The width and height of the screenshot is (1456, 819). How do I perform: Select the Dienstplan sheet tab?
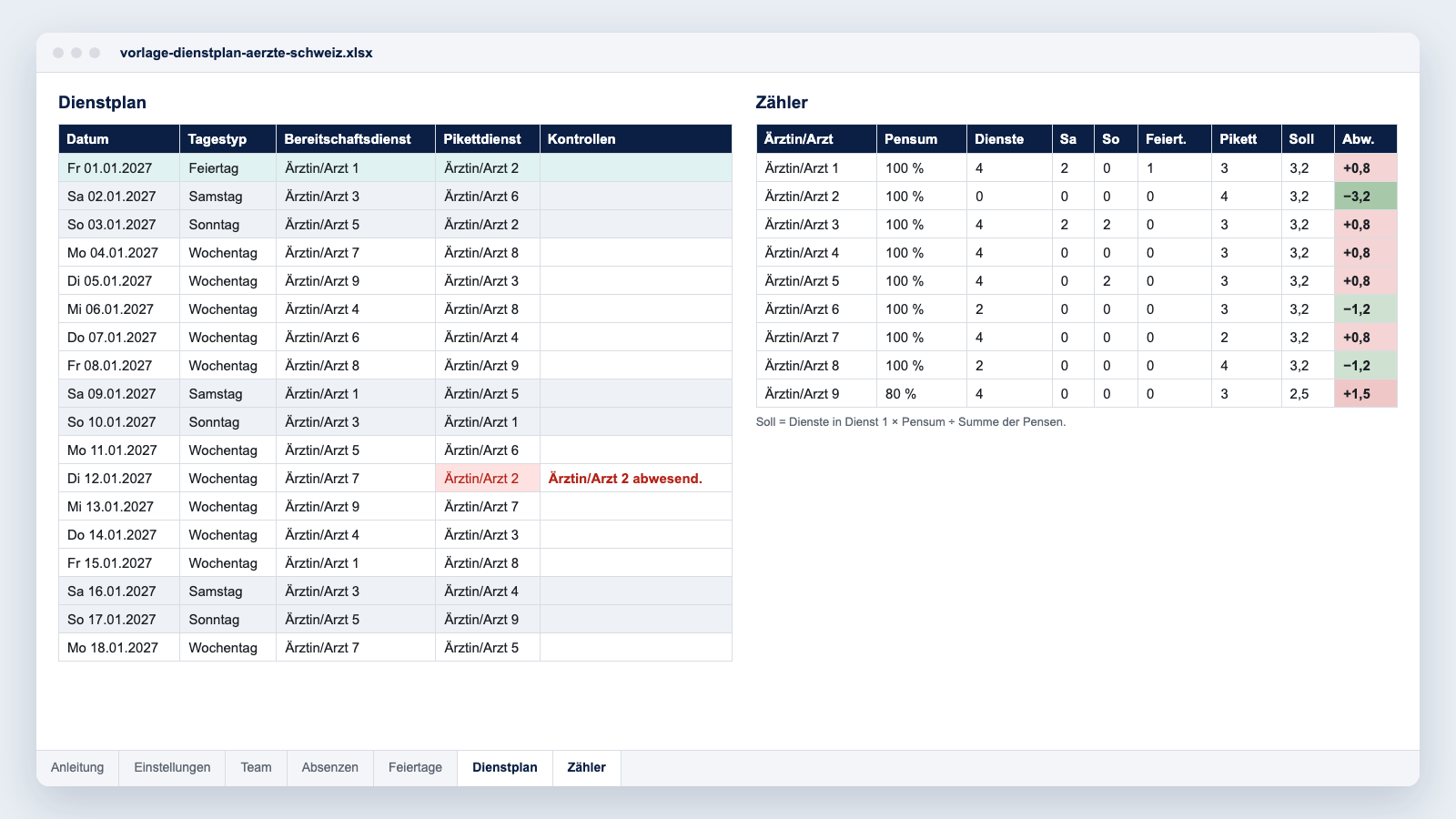pyautogui.click(x=505, y=767)
